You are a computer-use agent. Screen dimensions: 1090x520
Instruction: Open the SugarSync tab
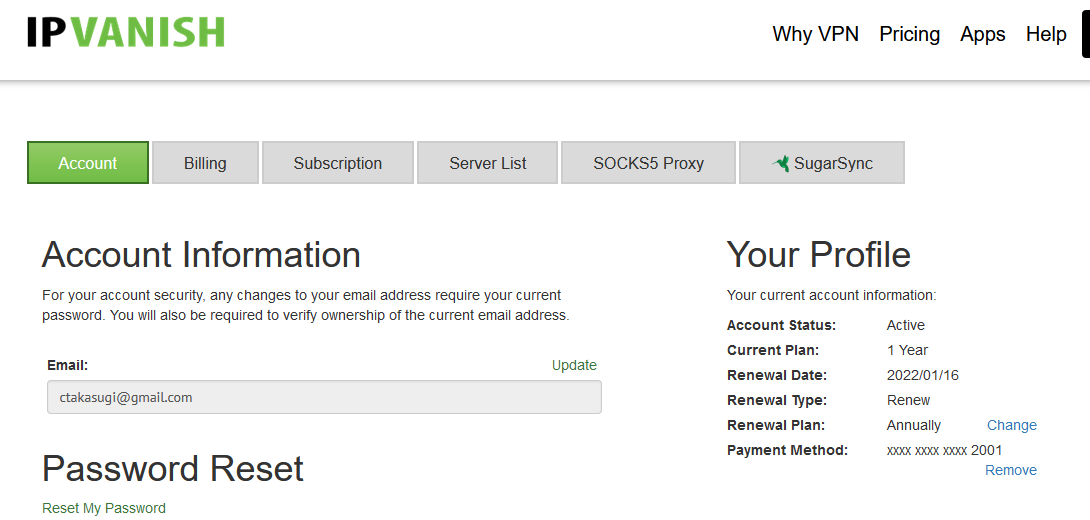[822, 163]
